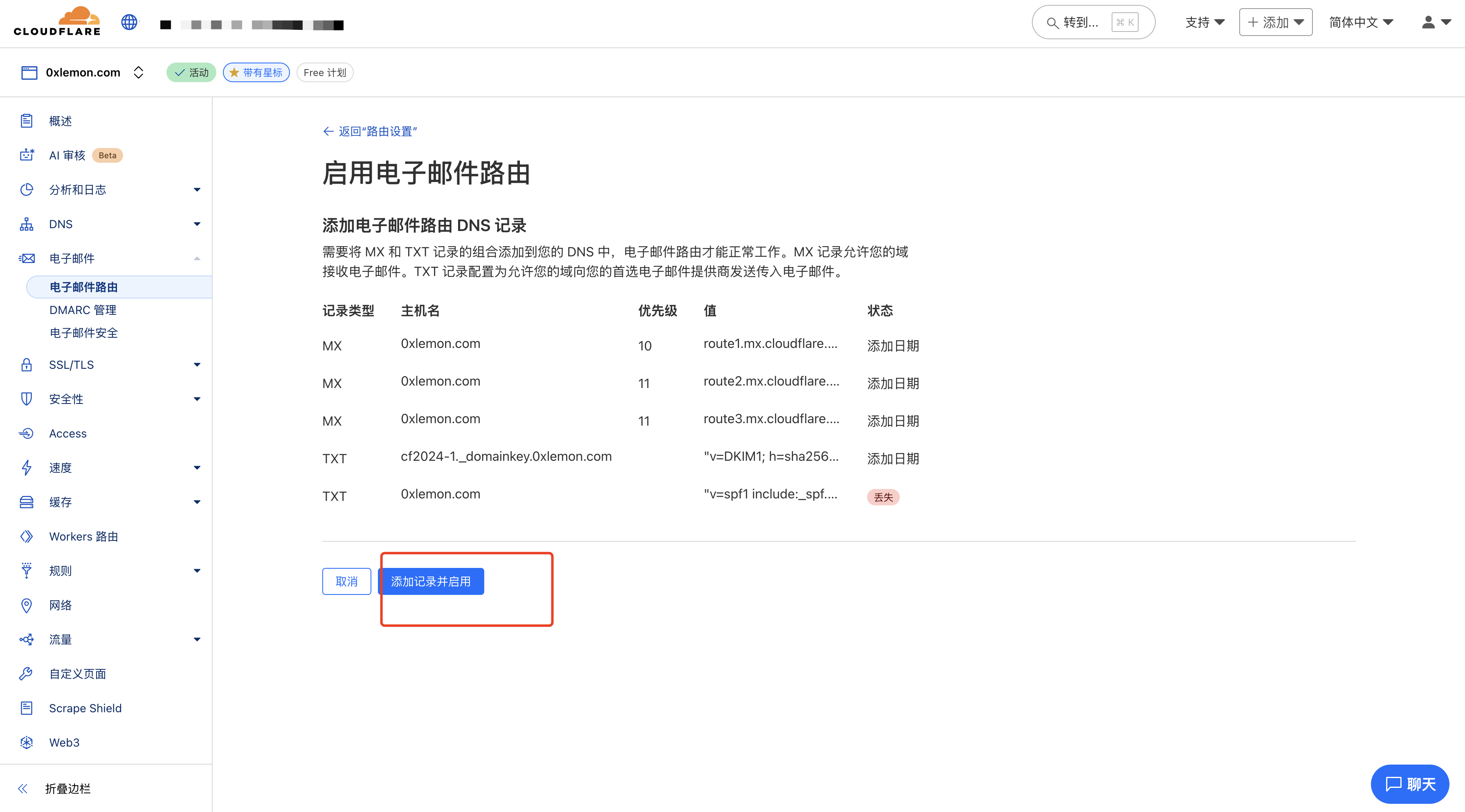Screen dimensions: 1465x812
Task: Click the chat bubble icon in 聊天
Action: pyautogui.click(x=1393, y=784)
